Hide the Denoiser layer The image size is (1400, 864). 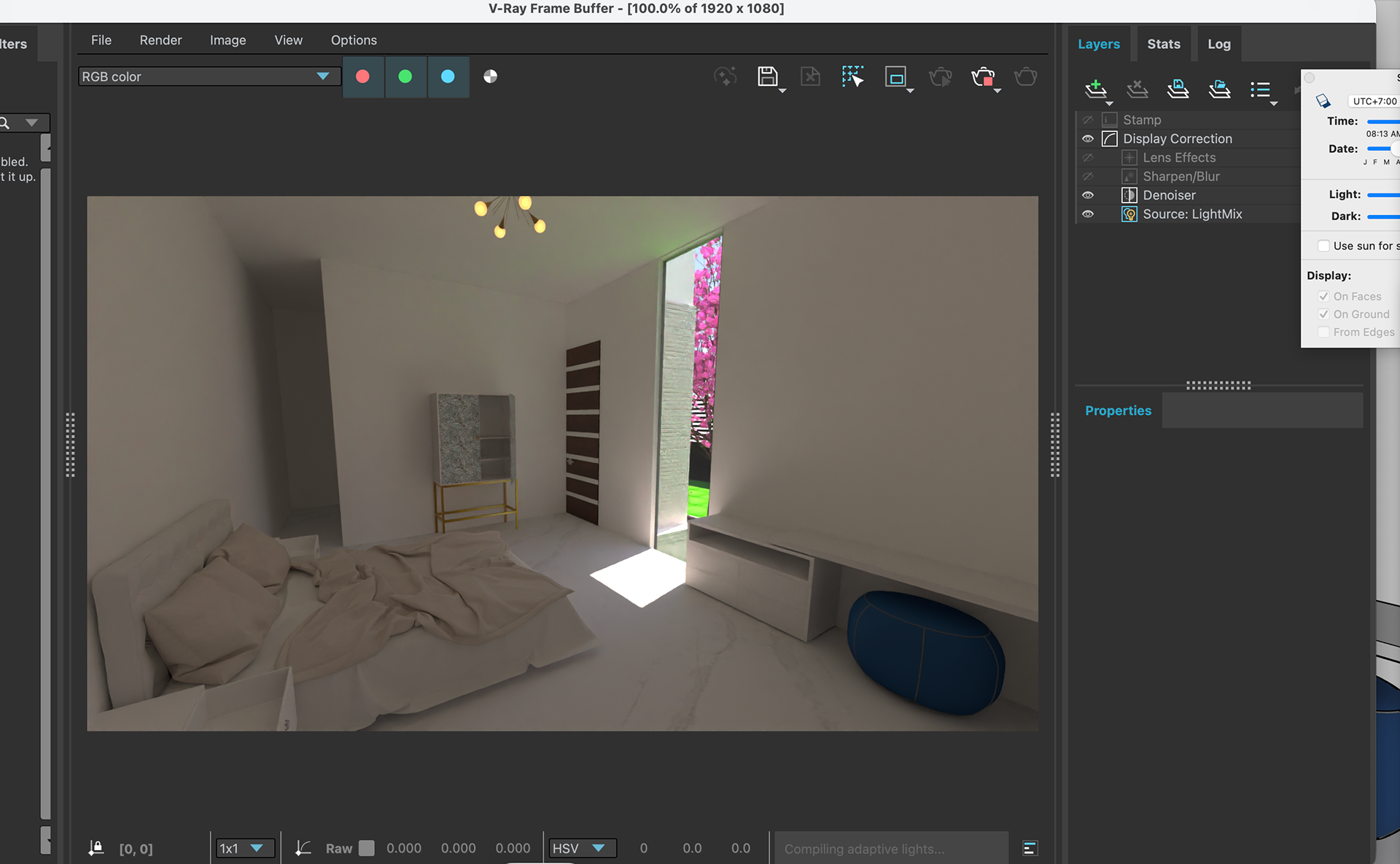pos(1087,195)
